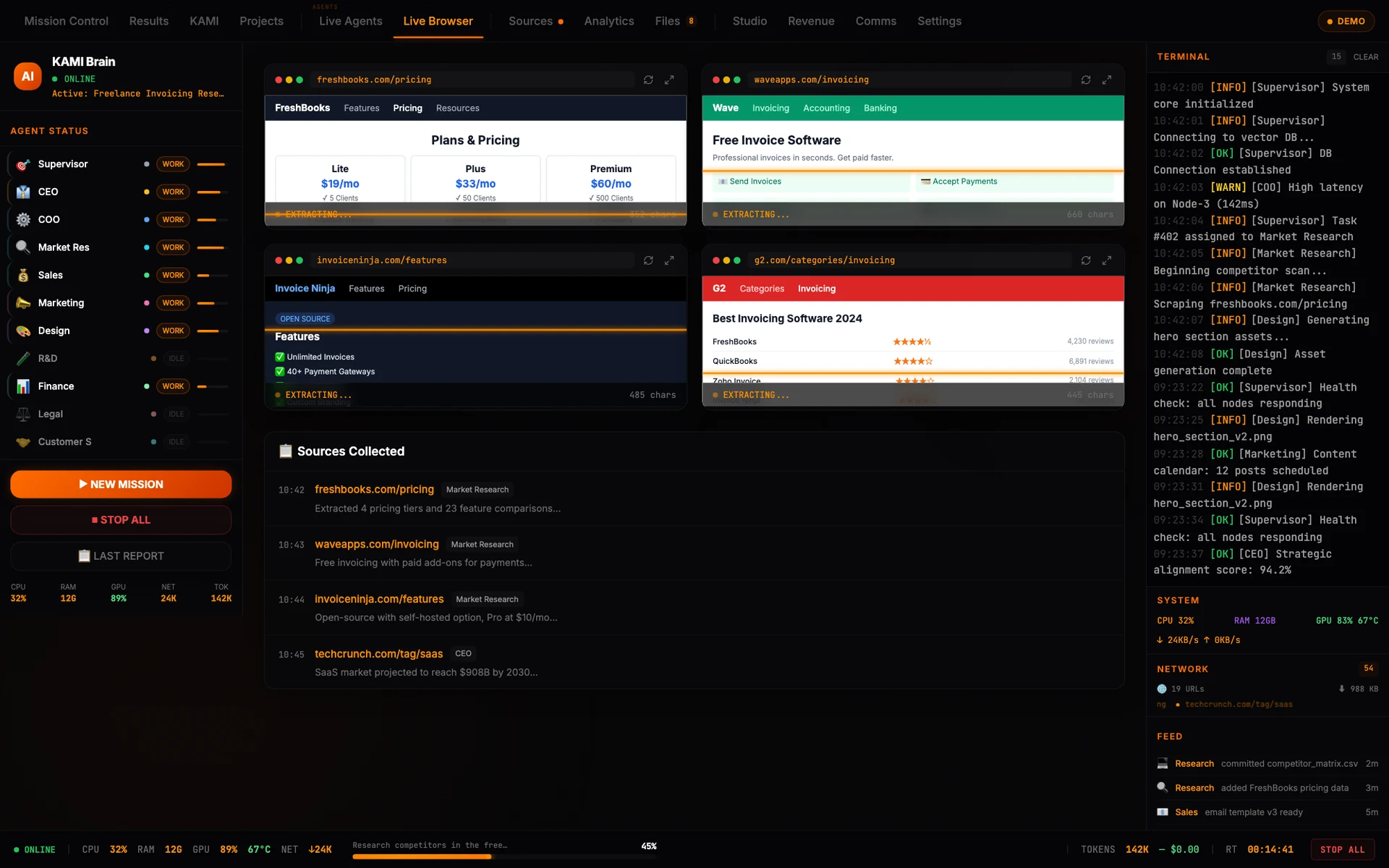Open the freshbooks.com/pricing source link
The width and height of the screenshot is (1389, 868).
(374, 490)
